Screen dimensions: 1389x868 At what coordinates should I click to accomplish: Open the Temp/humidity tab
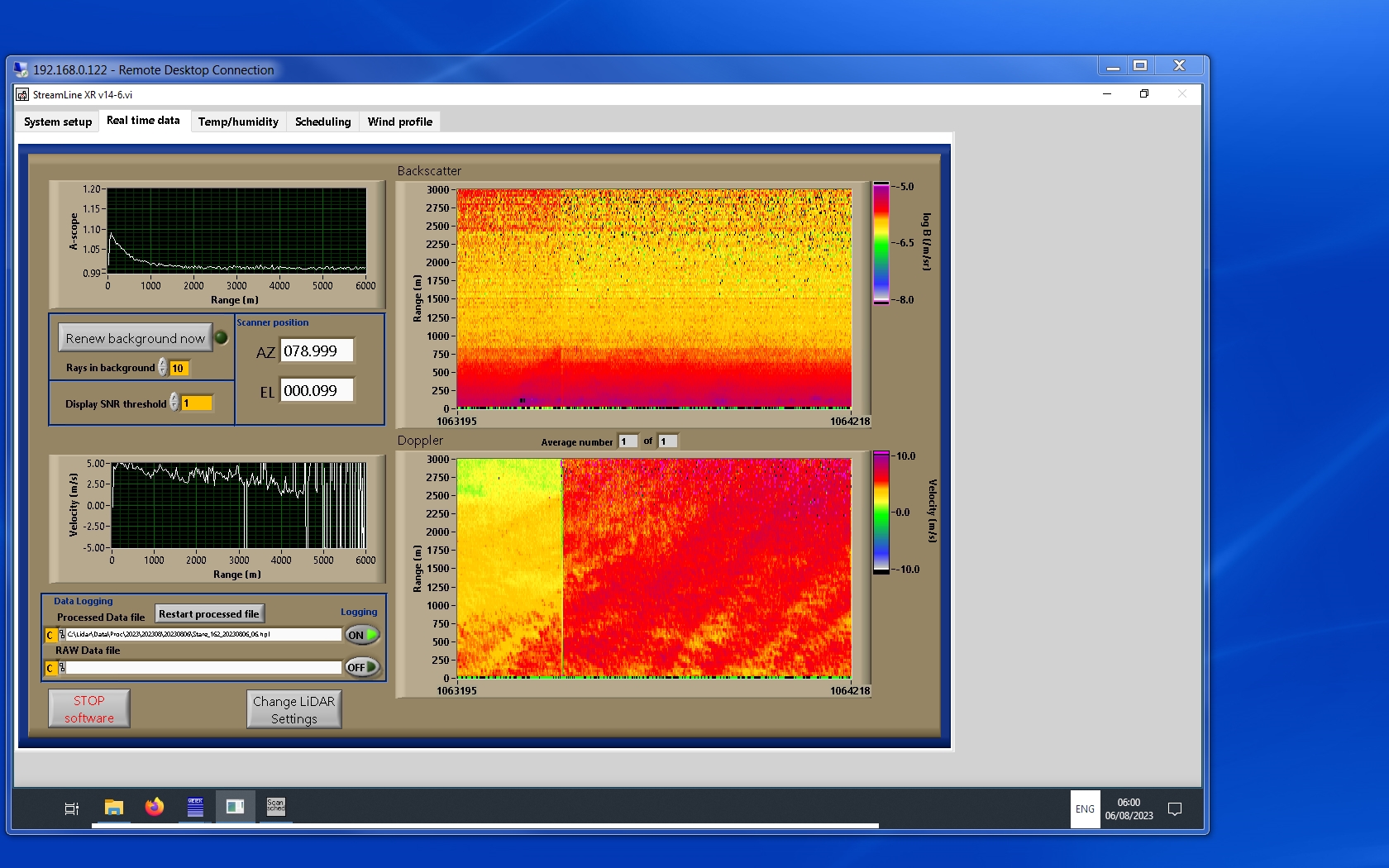(x=238, y=122)
